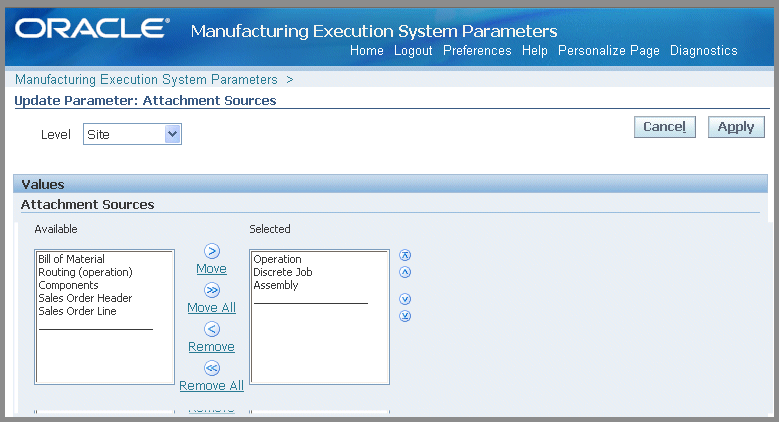Select Sales Order Header in Available list
The image size is (779, 422).
(x=85, y=298)
